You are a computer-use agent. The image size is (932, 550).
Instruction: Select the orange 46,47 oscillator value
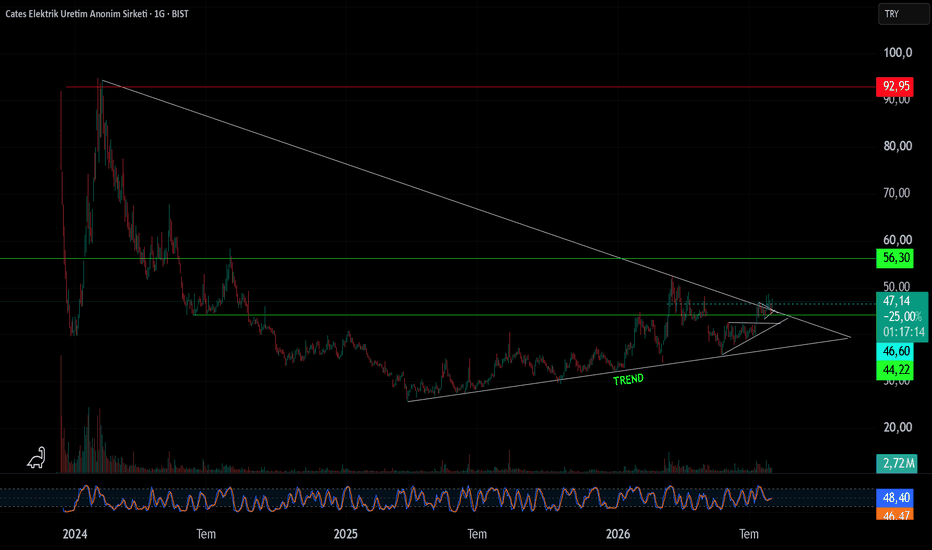[x=895, y=514]
